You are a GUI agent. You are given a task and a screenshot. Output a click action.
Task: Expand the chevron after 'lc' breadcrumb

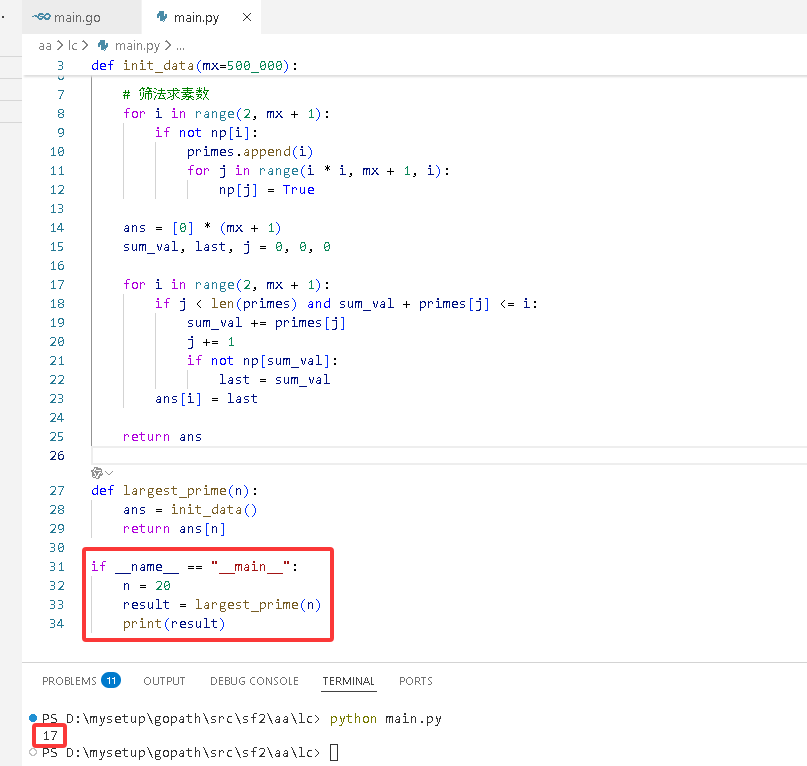click(x=85, y=46)
